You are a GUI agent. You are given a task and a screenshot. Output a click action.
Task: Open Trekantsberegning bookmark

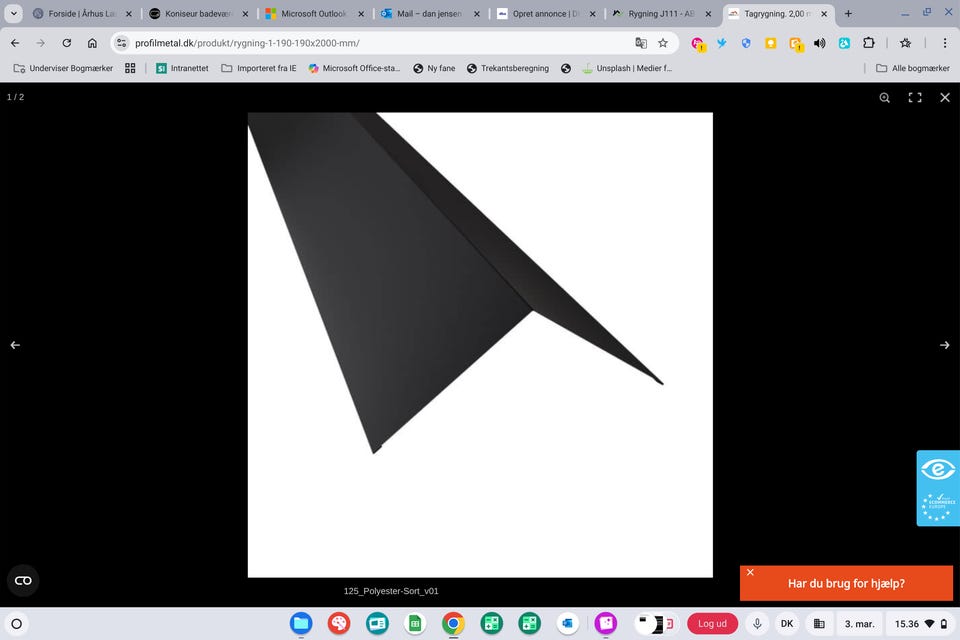click(508, 68)
